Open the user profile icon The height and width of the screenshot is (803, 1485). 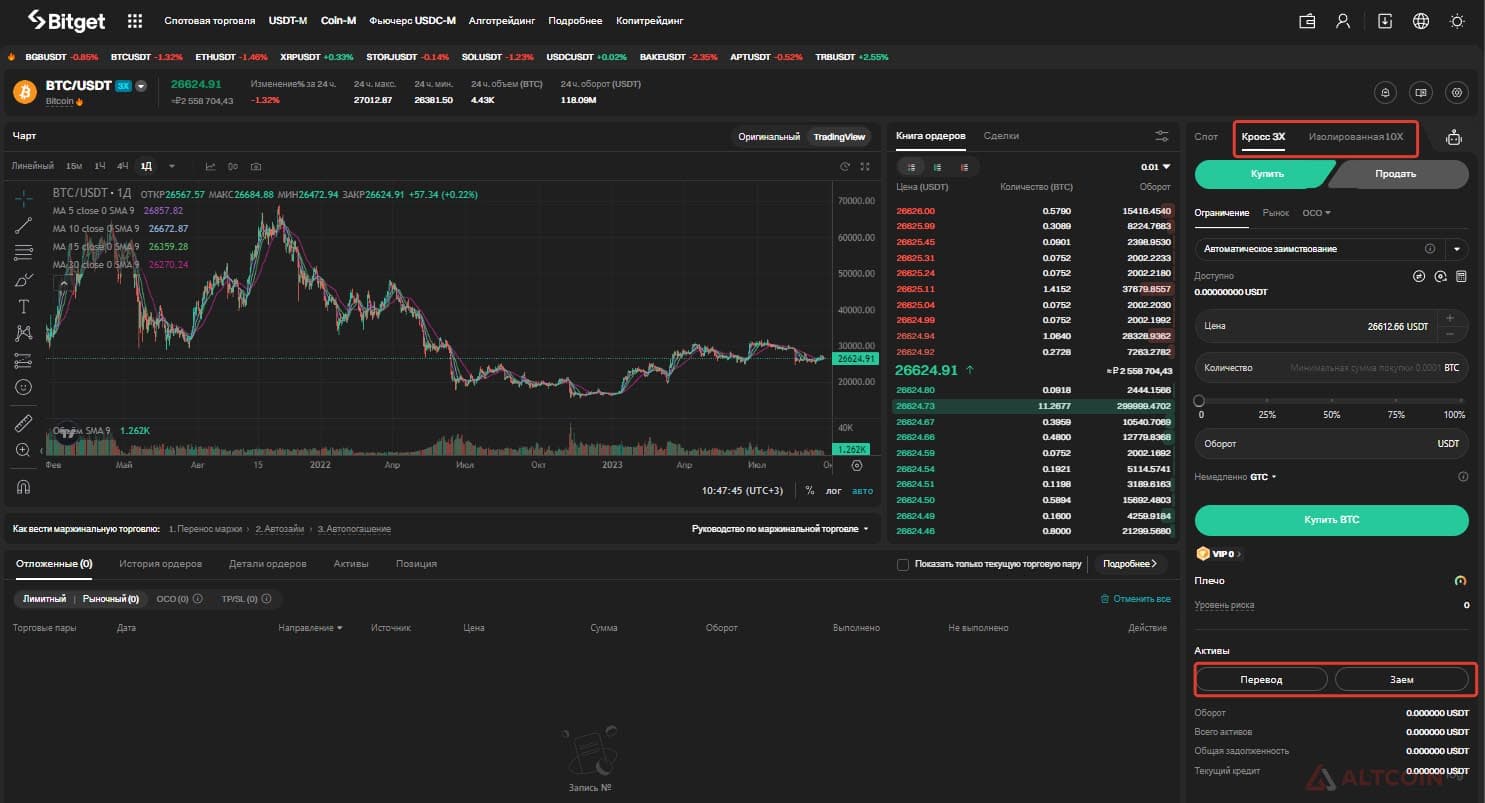pyautogui.click(x=1343, y=20)
